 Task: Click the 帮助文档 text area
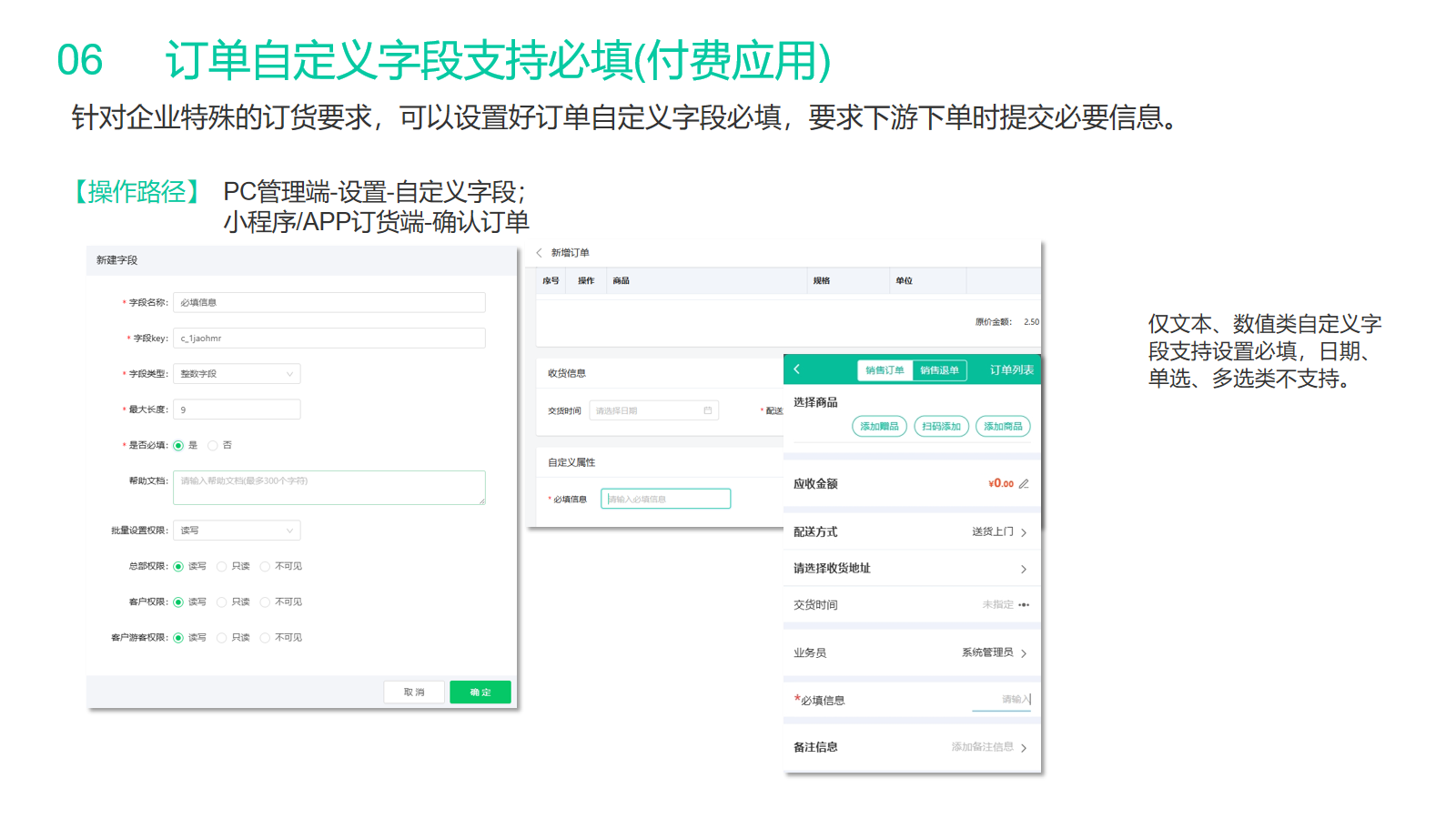coord(329,488)
